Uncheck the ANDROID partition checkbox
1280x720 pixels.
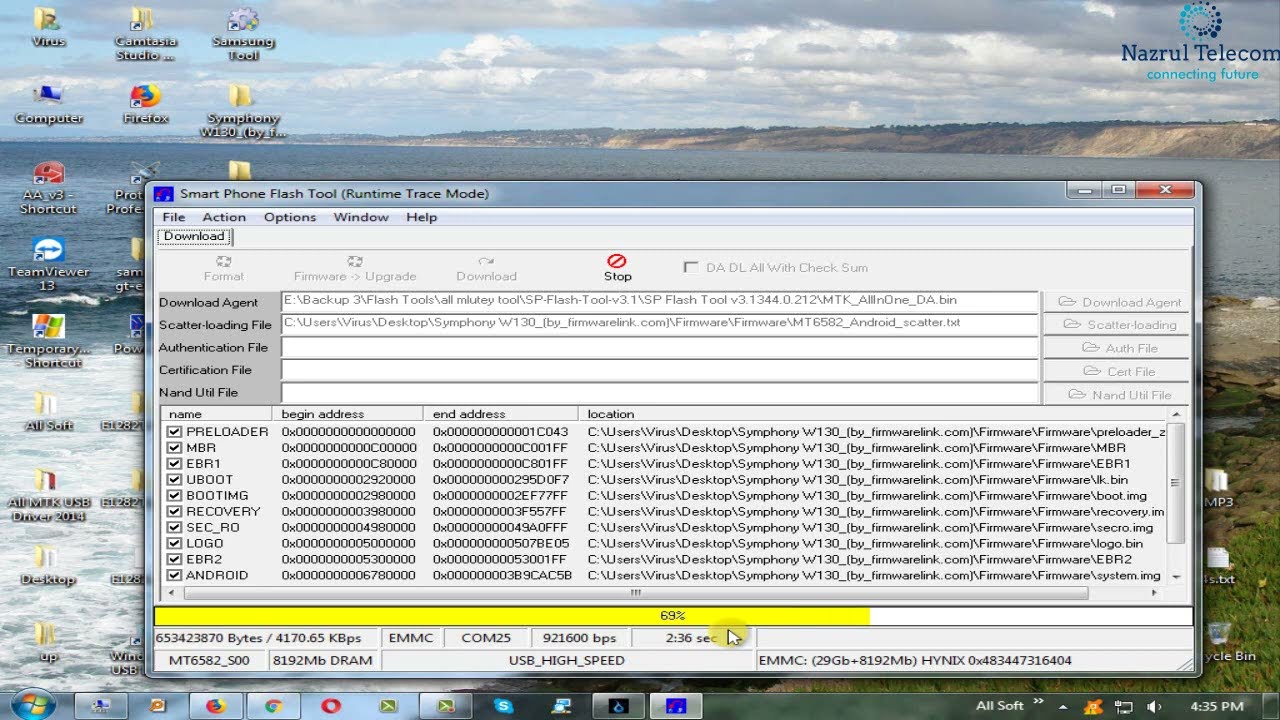(x=175, y=576)
